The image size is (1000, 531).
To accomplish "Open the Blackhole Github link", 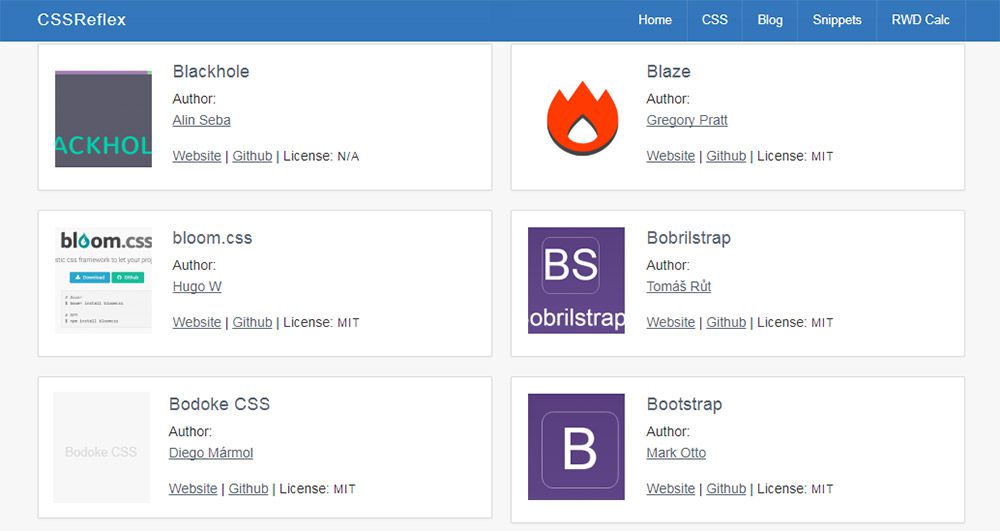I will click(x=252, y=156).
